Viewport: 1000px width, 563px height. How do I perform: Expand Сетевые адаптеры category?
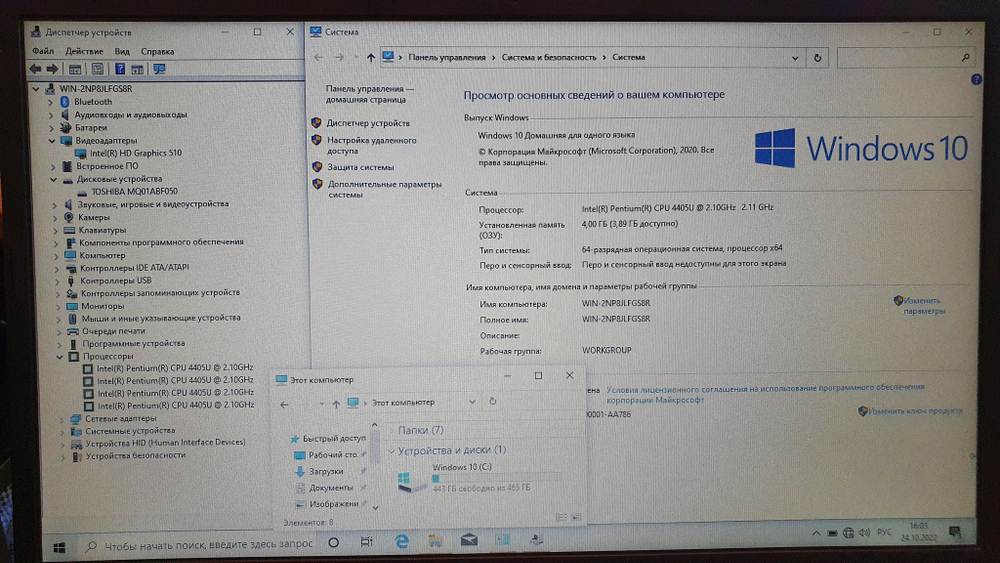point(62,419)
